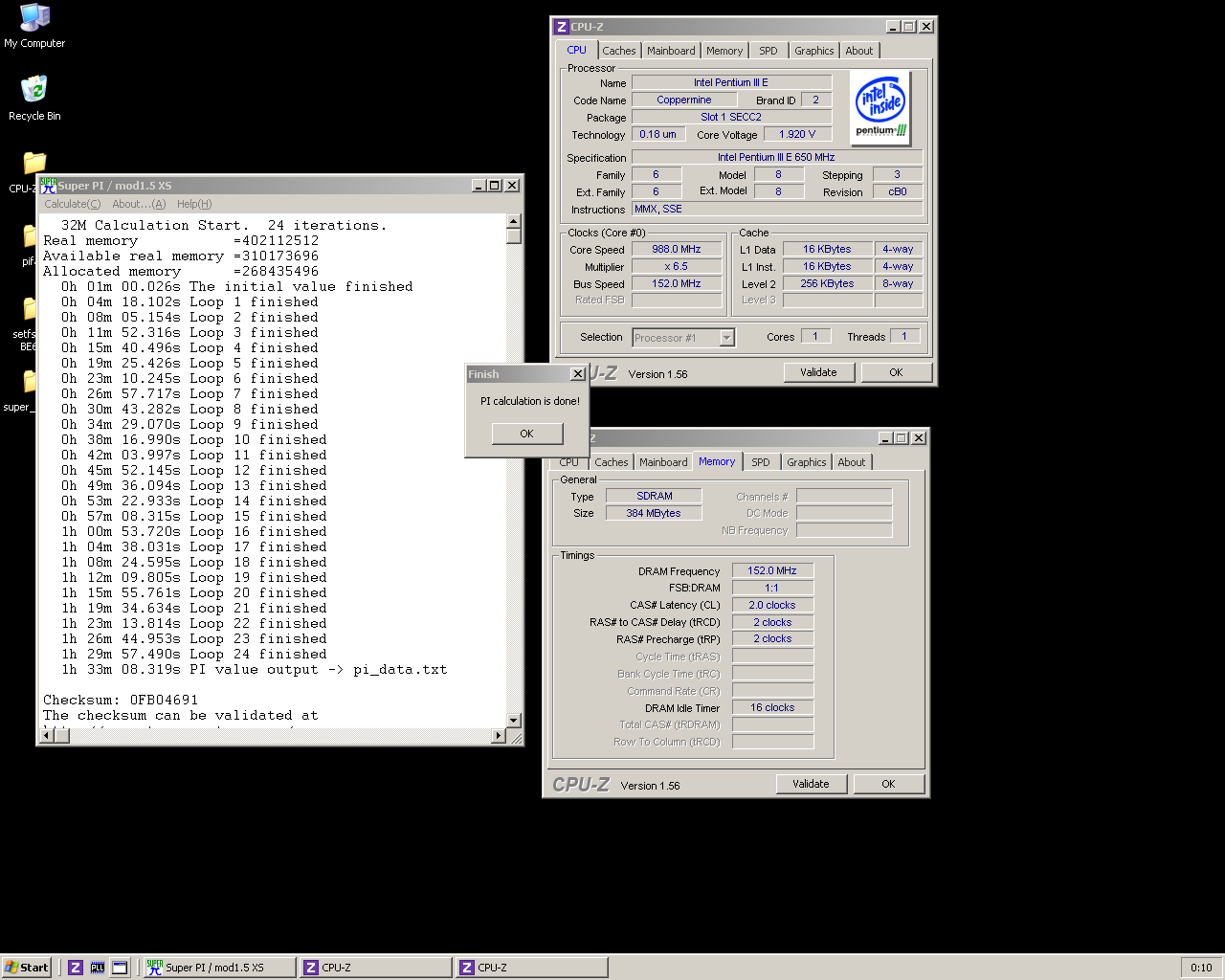The width and height of the screenshot is (1225, 980).
Task: Click the Intel Inside Pentium III logo
Action: click(880, 108)
